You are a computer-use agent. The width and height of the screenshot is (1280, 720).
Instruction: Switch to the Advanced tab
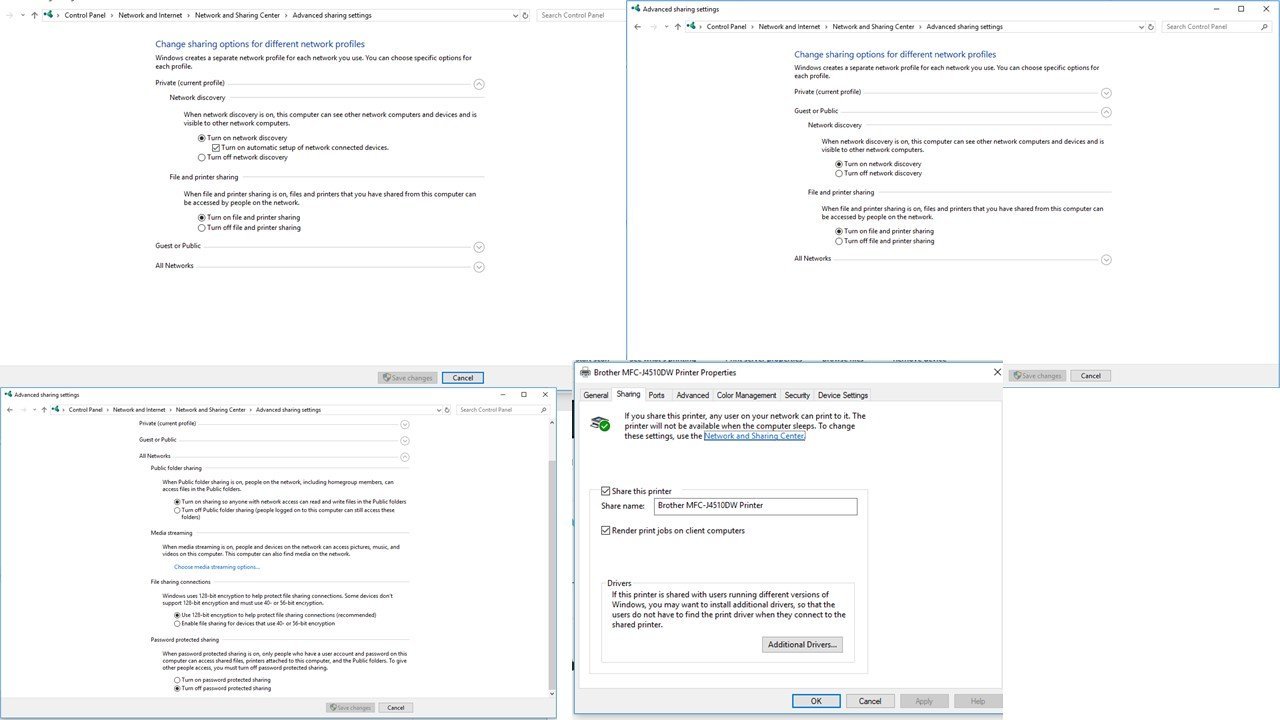[x=692, y=395]
